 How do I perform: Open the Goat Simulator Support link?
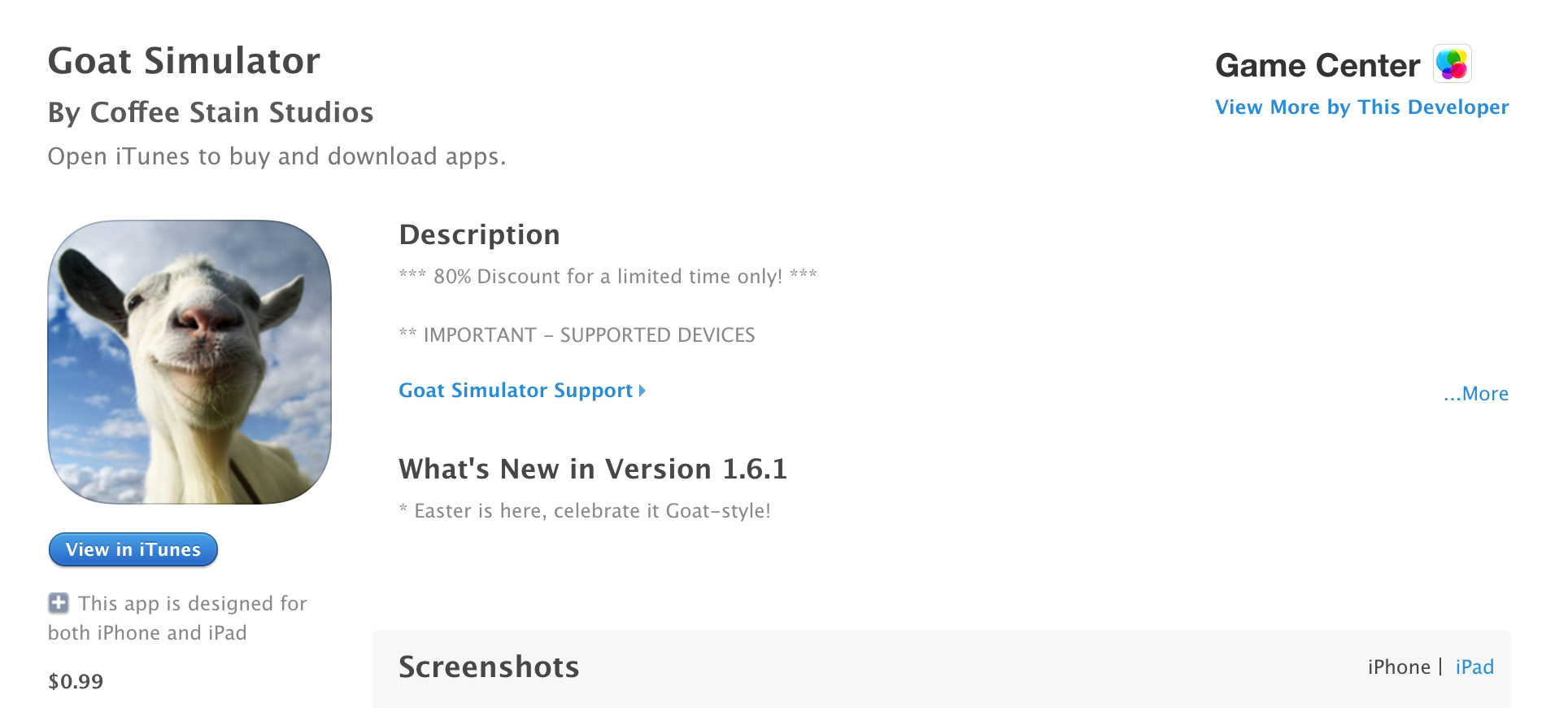(x=516, y=391)
